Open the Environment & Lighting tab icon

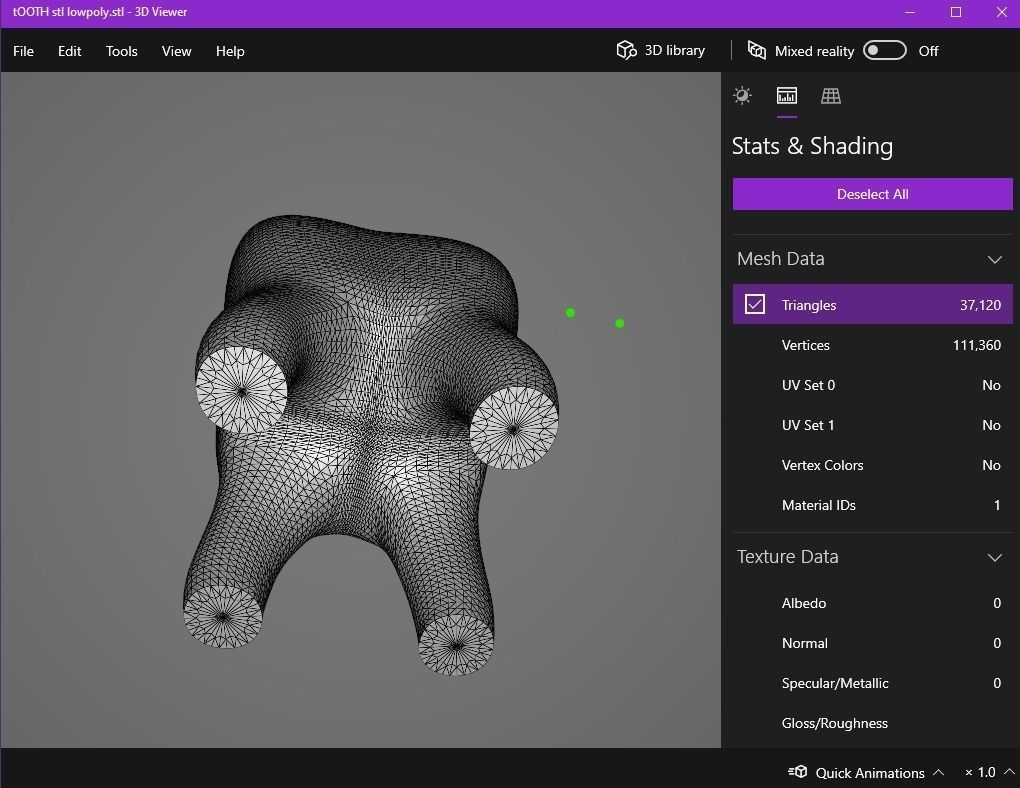742,96
